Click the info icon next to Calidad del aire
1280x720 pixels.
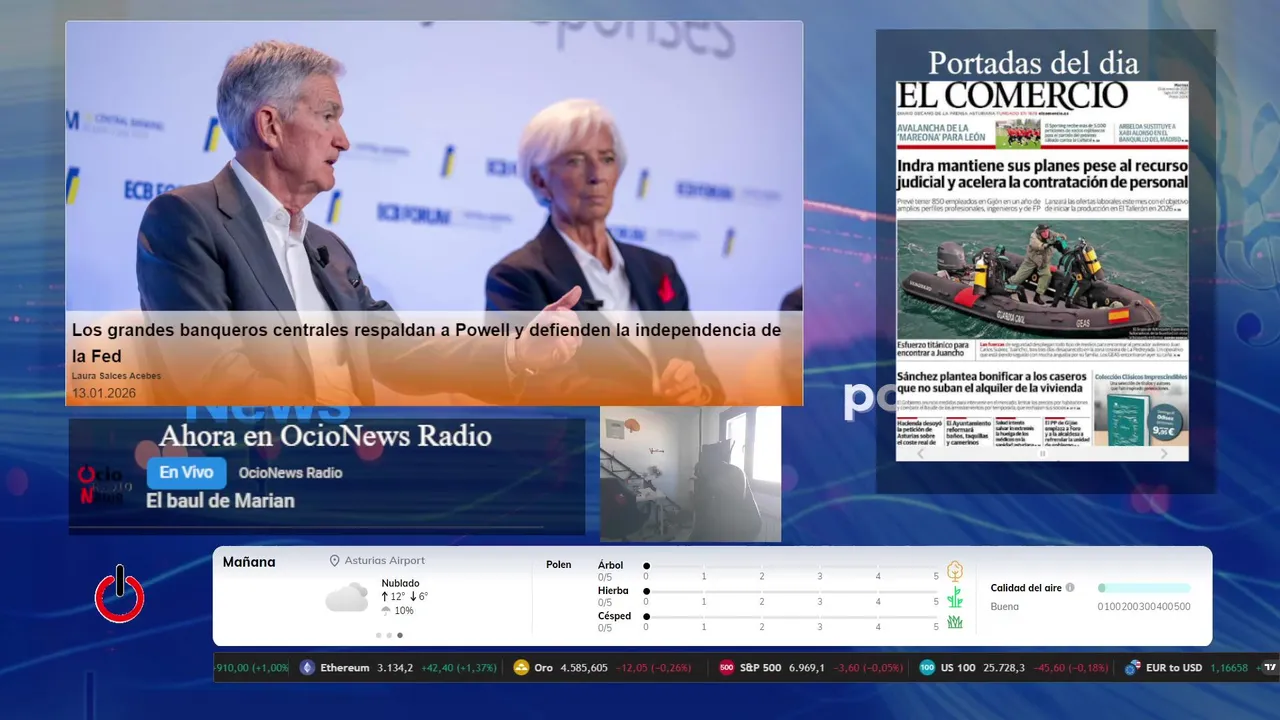point(1070,588)
